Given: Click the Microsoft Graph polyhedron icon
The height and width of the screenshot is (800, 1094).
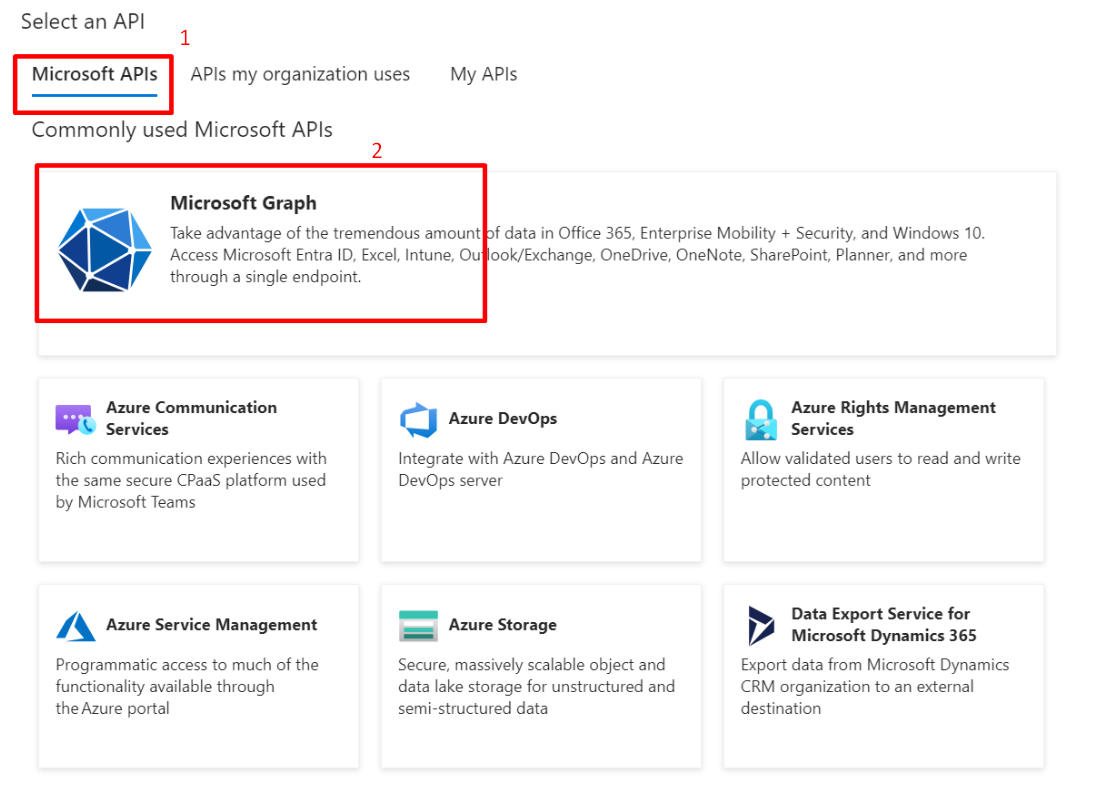Looking at the screenshot, I should [105, 250].
